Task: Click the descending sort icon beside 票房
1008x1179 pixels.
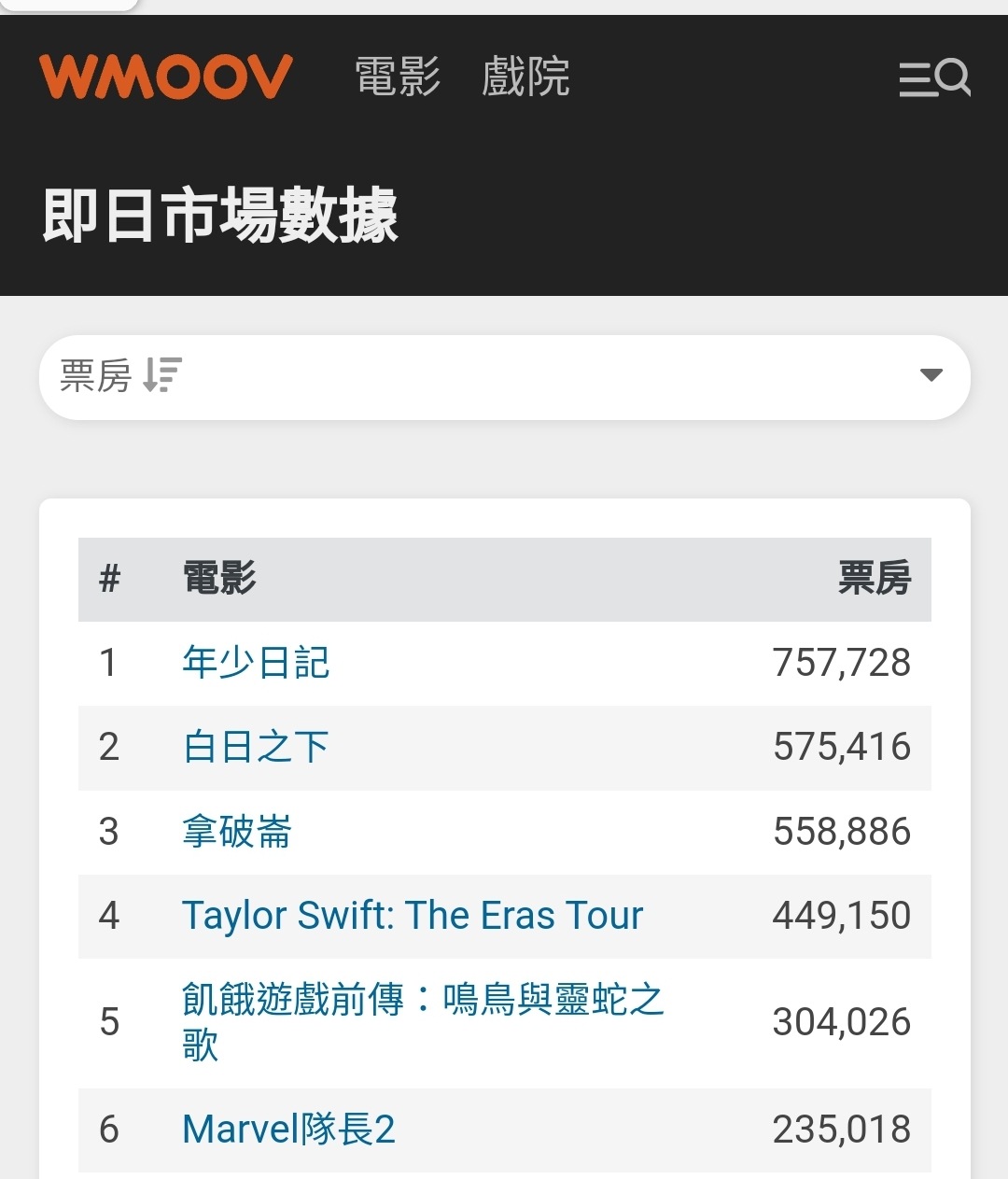Action: [x=162, y=375]
